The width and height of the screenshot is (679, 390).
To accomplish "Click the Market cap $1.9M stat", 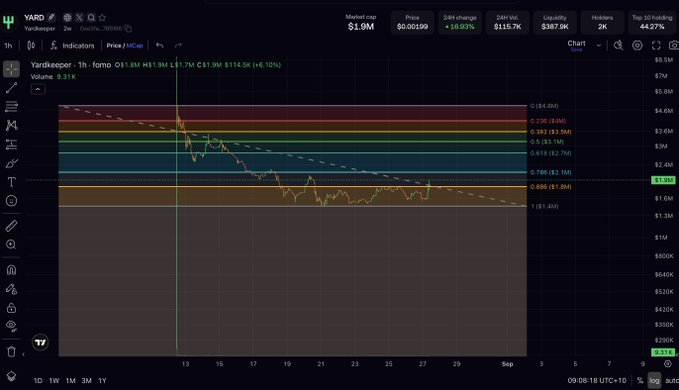I will (x=361, y=23).
